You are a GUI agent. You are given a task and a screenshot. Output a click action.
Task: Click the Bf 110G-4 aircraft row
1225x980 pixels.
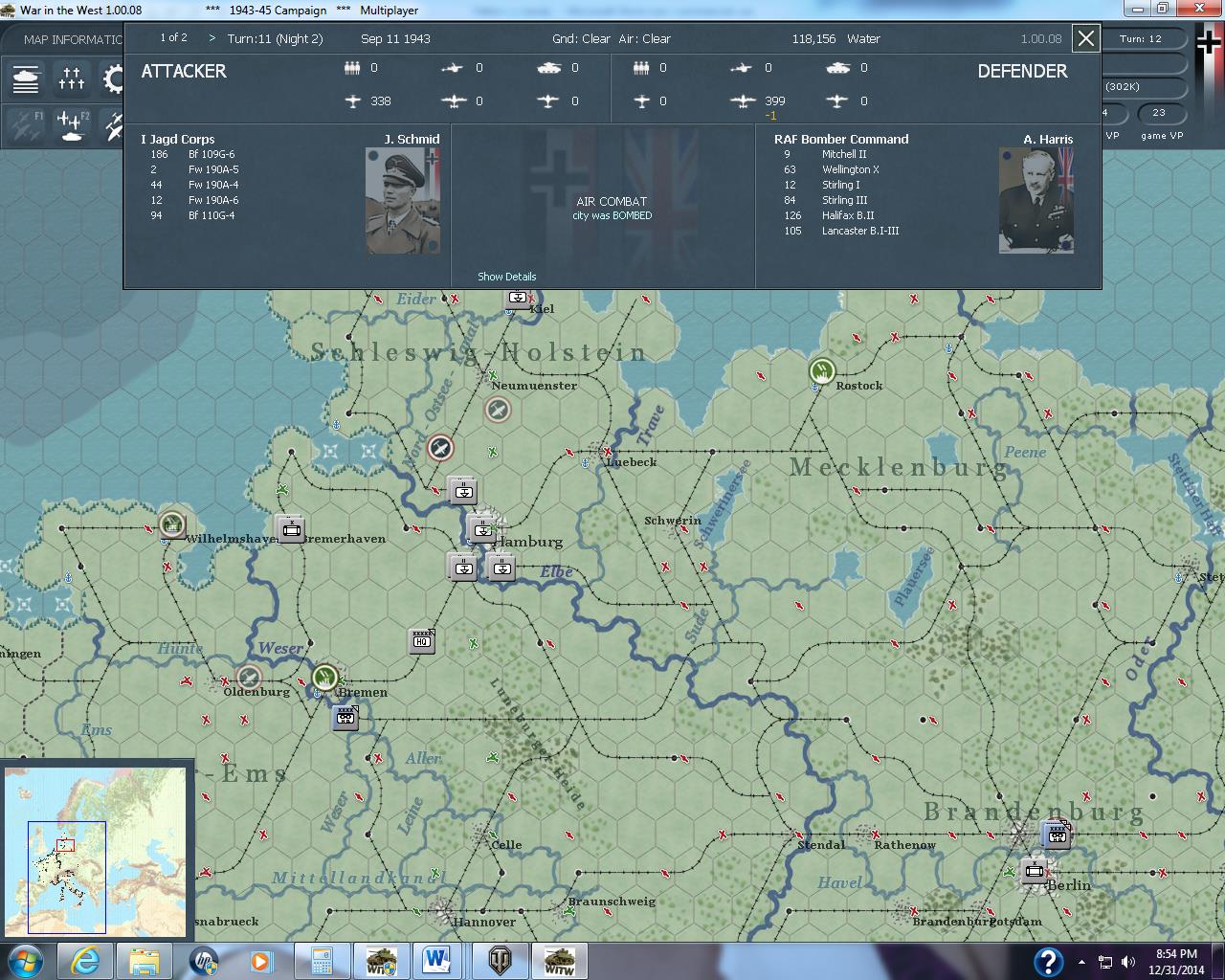coord(193,215)
